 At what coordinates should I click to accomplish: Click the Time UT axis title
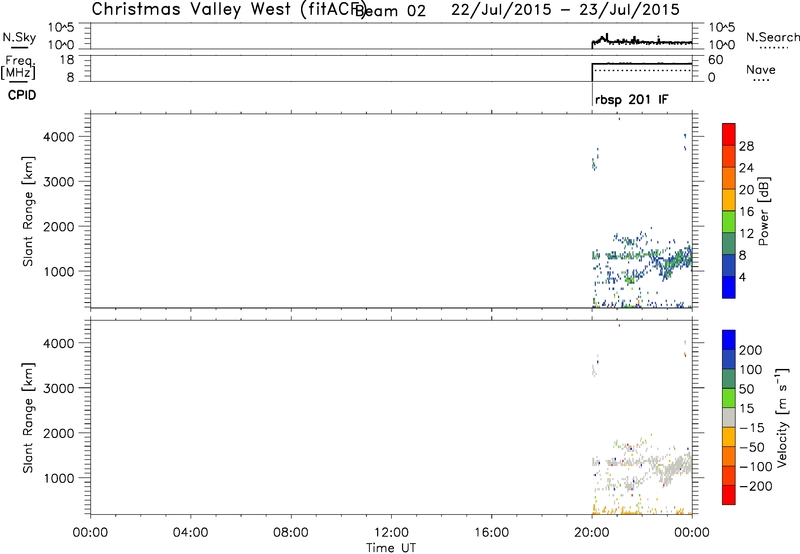pyautogui.click(x=391, y=548)
